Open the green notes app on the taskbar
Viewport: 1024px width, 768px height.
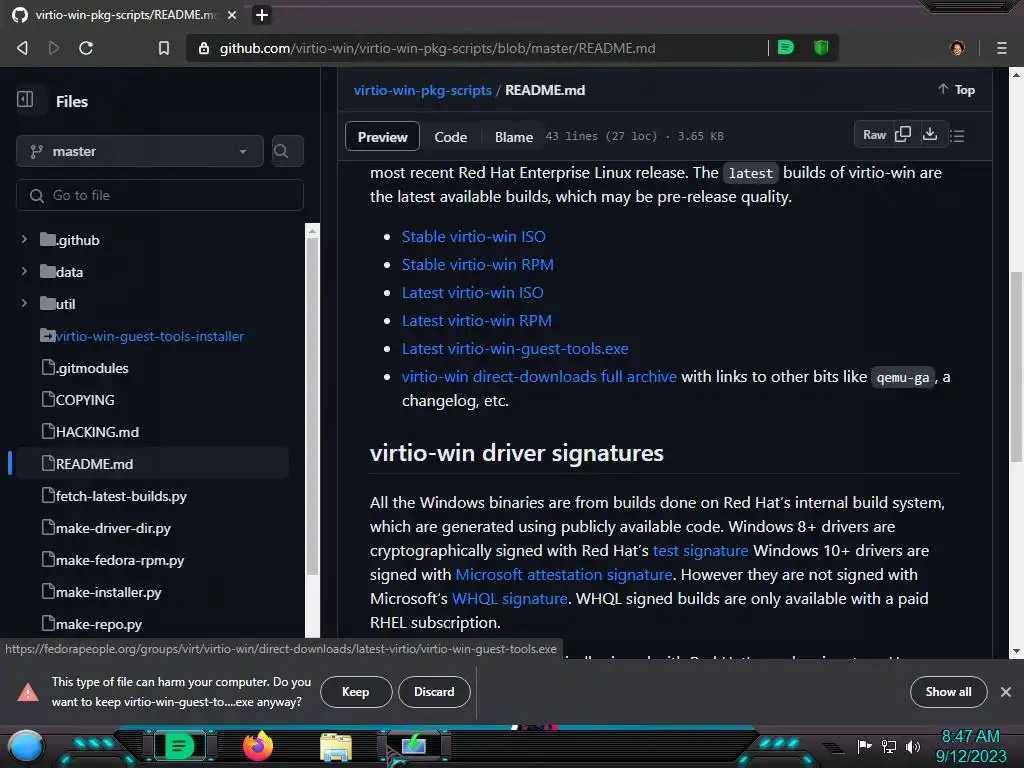click(179, 746)
